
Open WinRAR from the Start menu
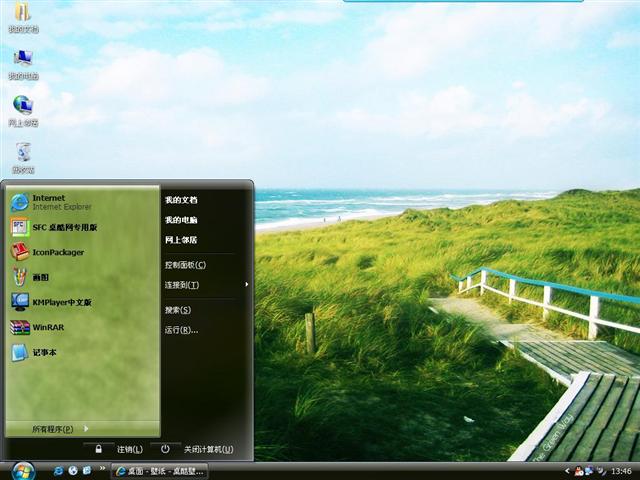pos(83,327)
